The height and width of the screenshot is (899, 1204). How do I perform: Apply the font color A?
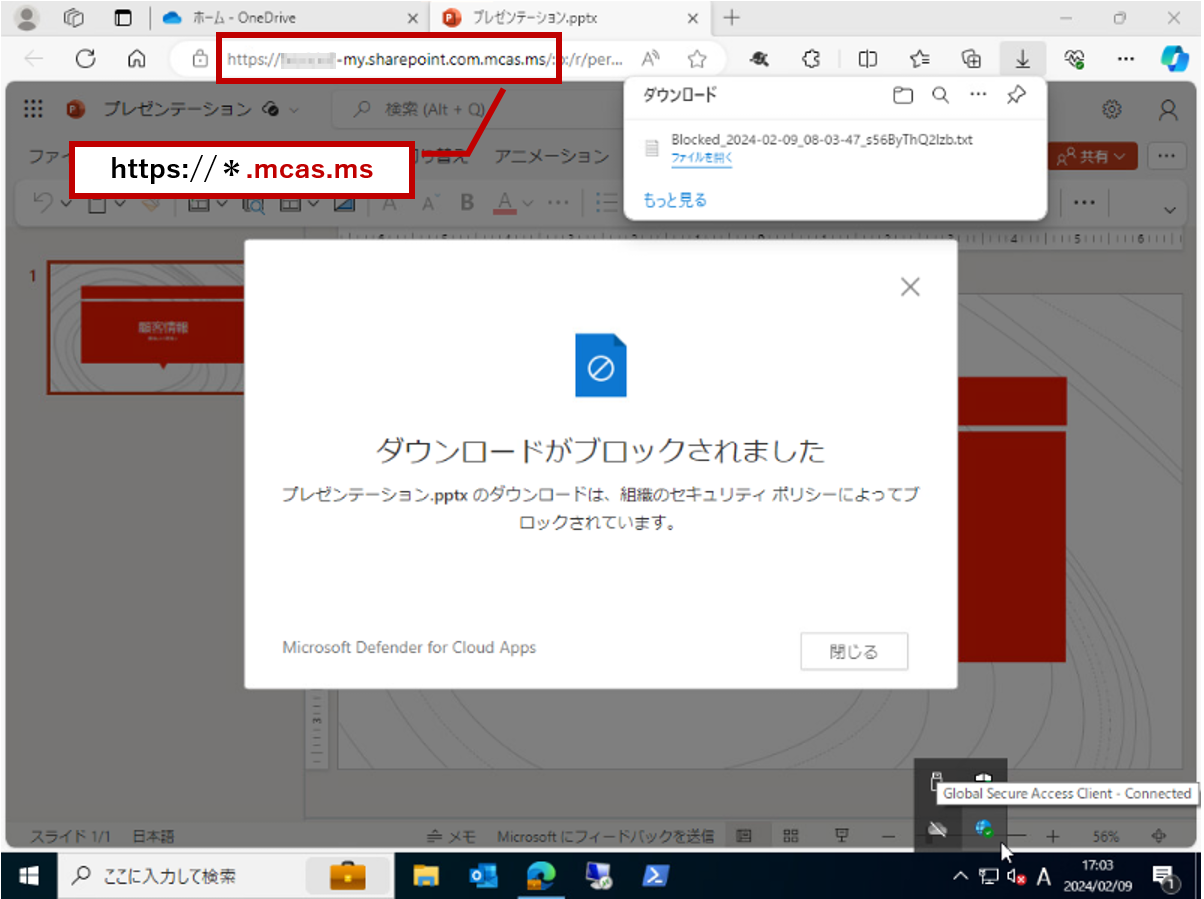pos(504,203)
